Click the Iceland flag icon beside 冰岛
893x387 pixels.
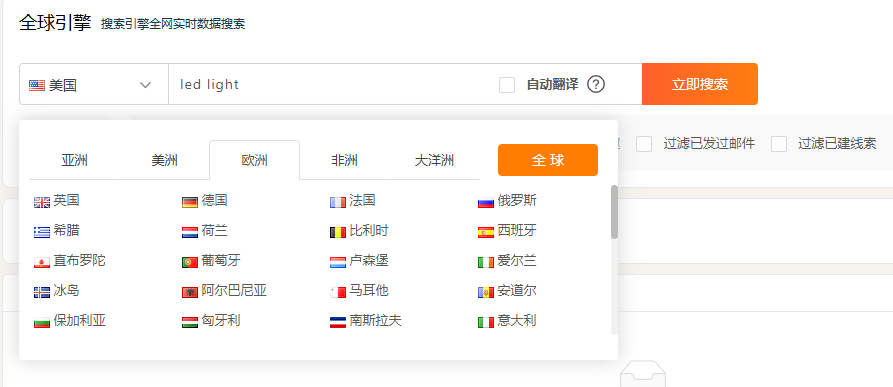tap(42, 293)
